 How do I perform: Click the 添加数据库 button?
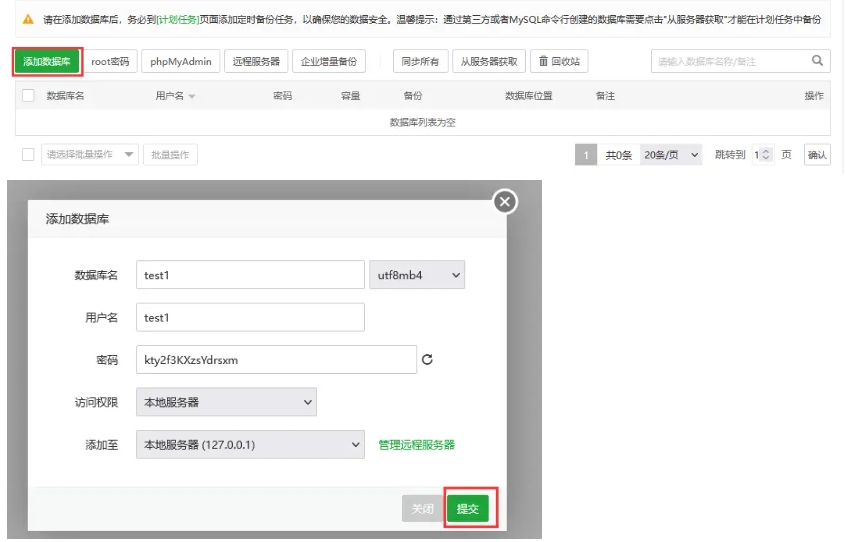point(47,62)
